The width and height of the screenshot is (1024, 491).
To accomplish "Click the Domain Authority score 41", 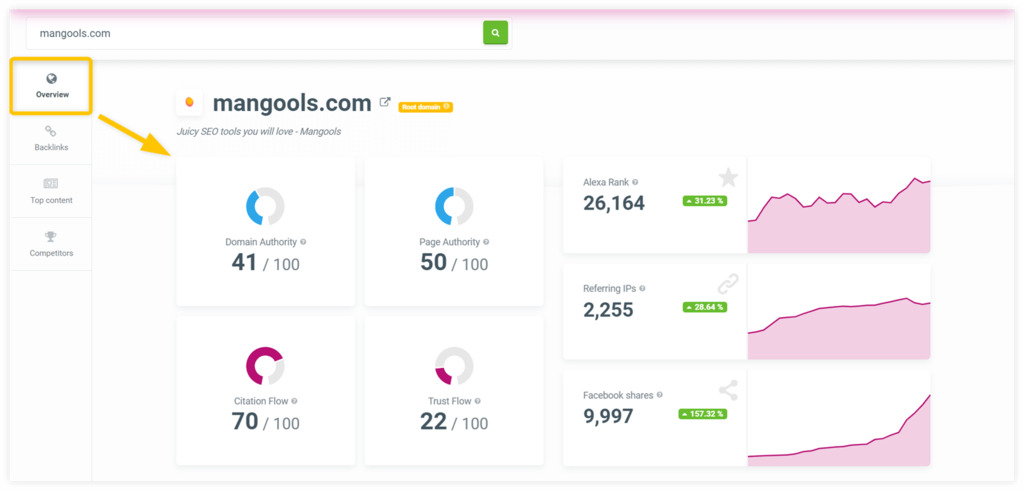I will click(244, 262).
